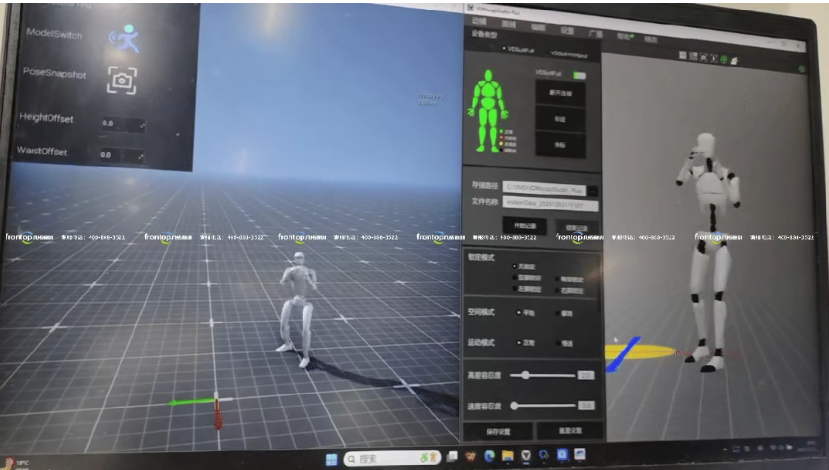This screenshot has width=829, height=470.
Task: Select the 平地 space mode radio button
Action: click(518, 313)
